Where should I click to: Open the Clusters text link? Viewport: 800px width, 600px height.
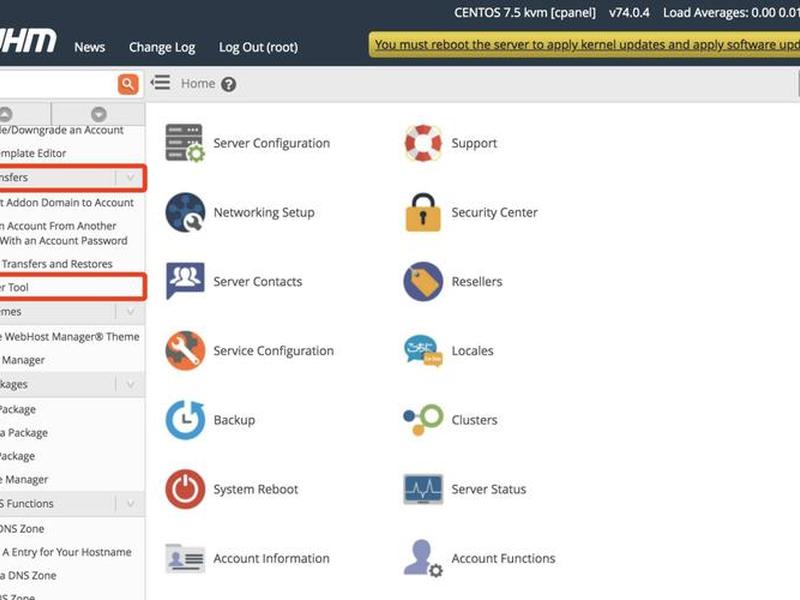[x=474, y=420]
